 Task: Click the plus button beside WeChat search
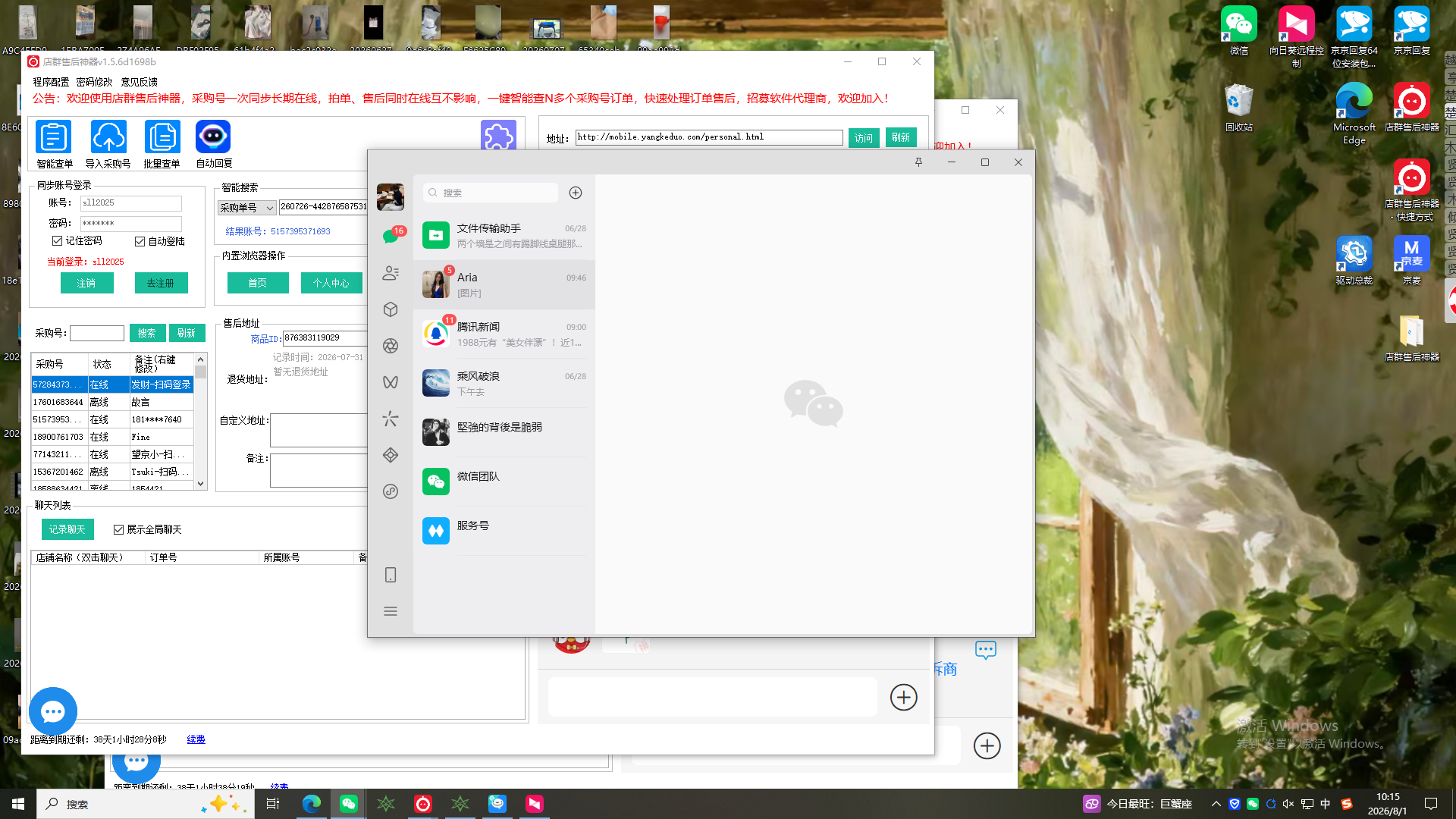tap(576, 193)
